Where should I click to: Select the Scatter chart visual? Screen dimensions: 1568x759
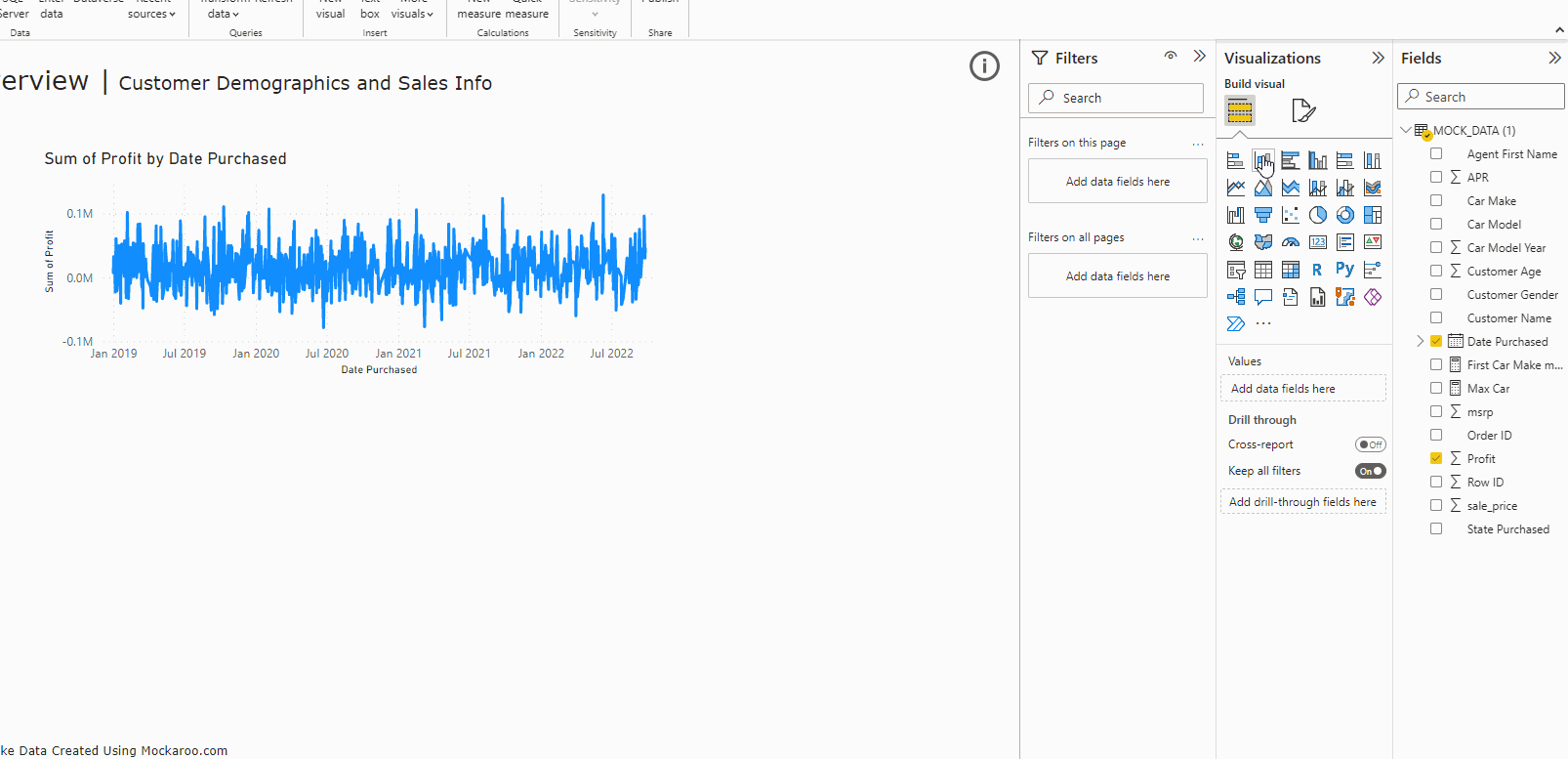click(x=1291, y=215)
